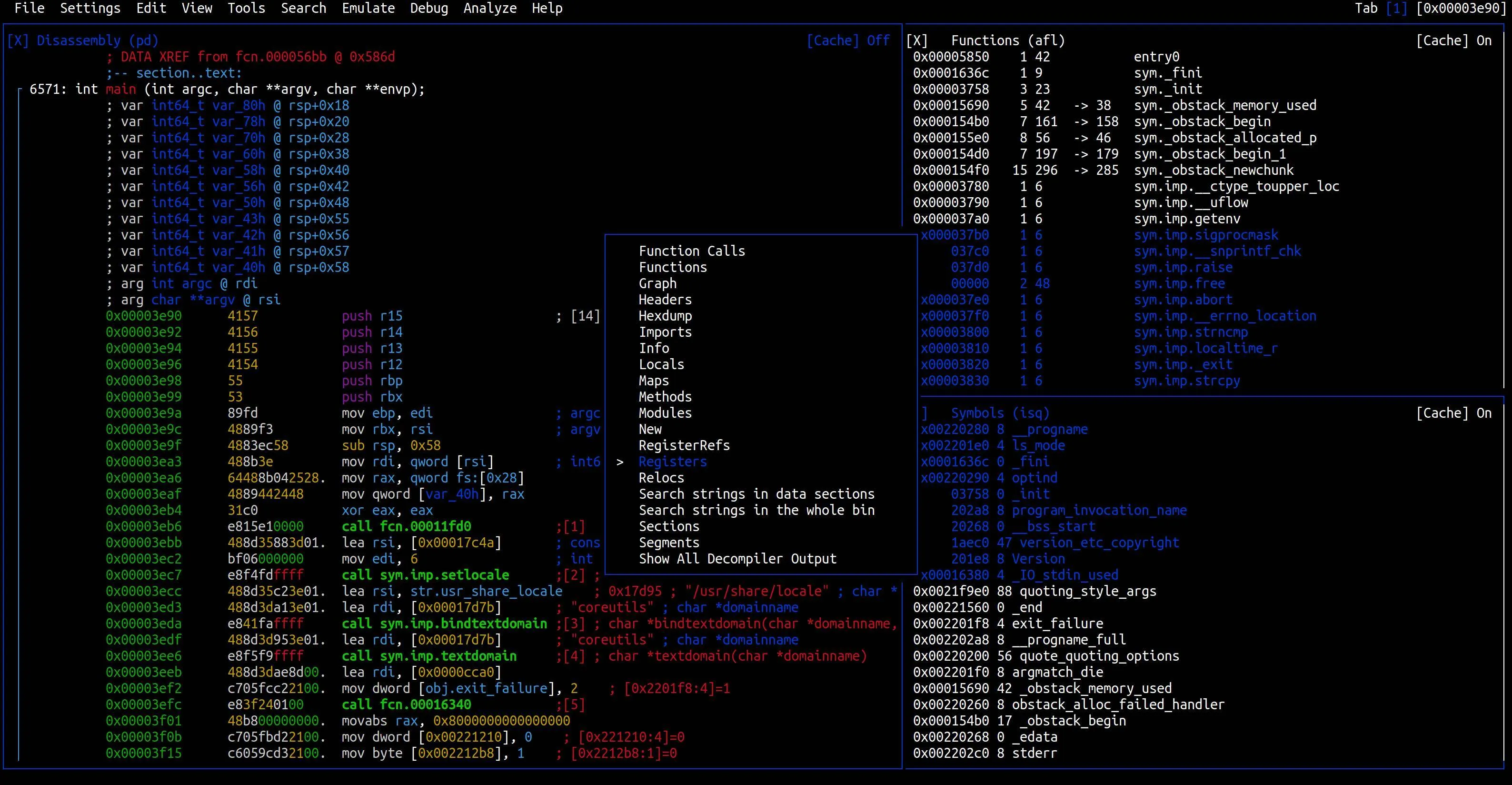Click call sym.imp.setlocale instruction
Image resolution: width=1512 pixels, height=785 pixels.
pos(425,575)
